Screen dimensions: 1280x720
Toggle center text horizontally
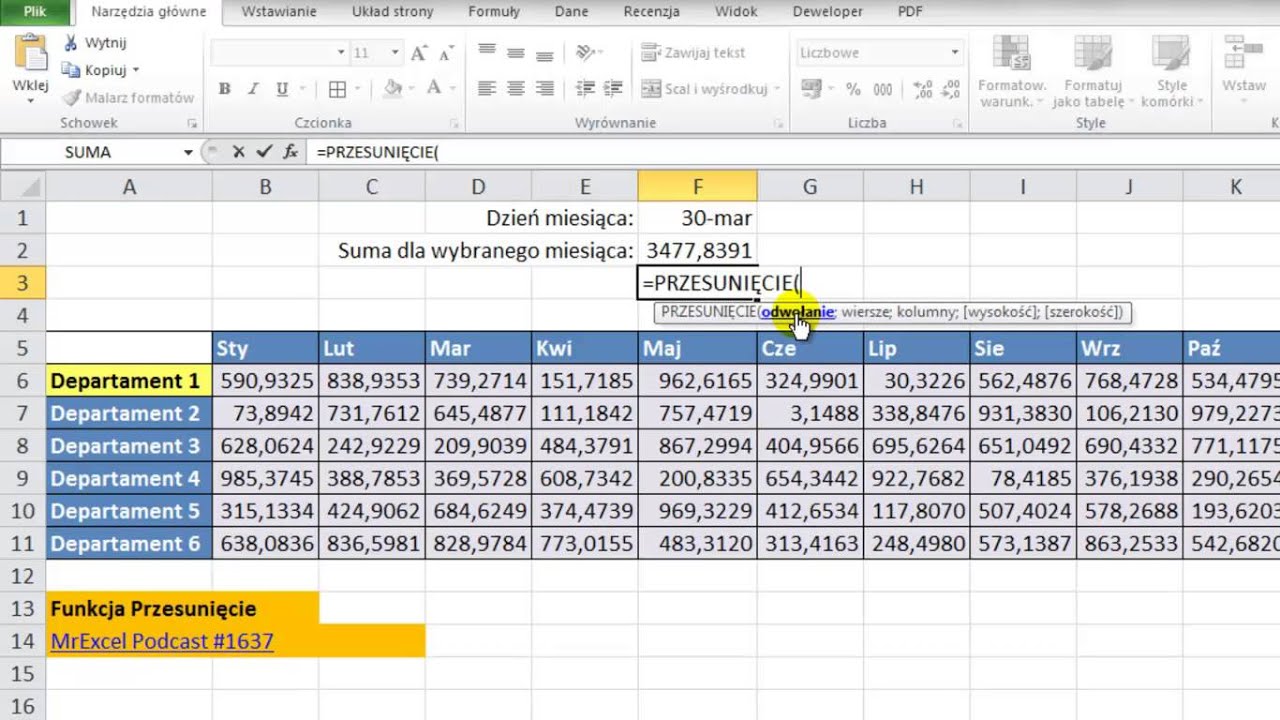pos(516,89)
